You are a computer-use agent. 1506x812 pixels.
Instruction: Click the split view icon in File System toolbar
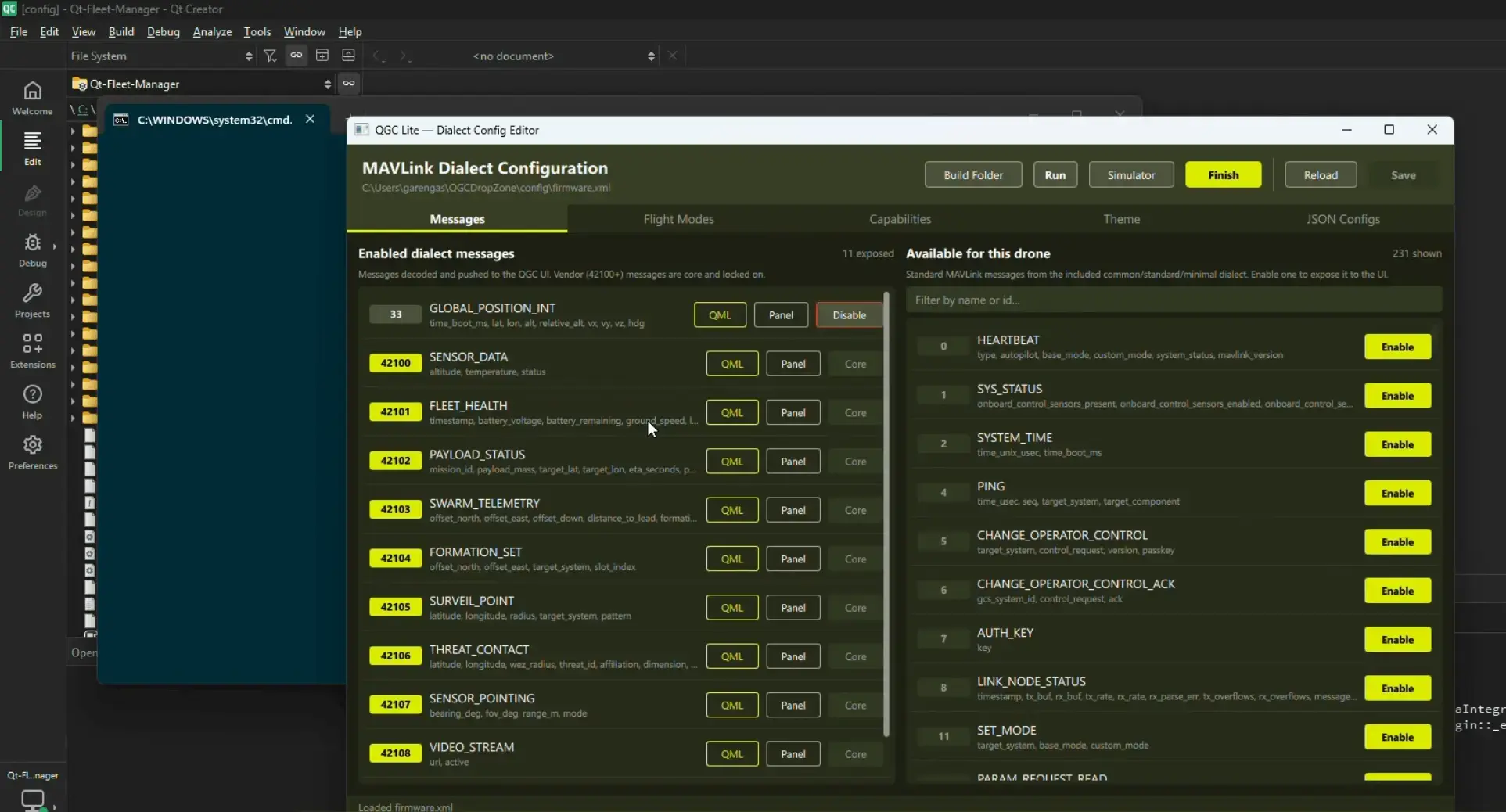[x=322, y=56]
